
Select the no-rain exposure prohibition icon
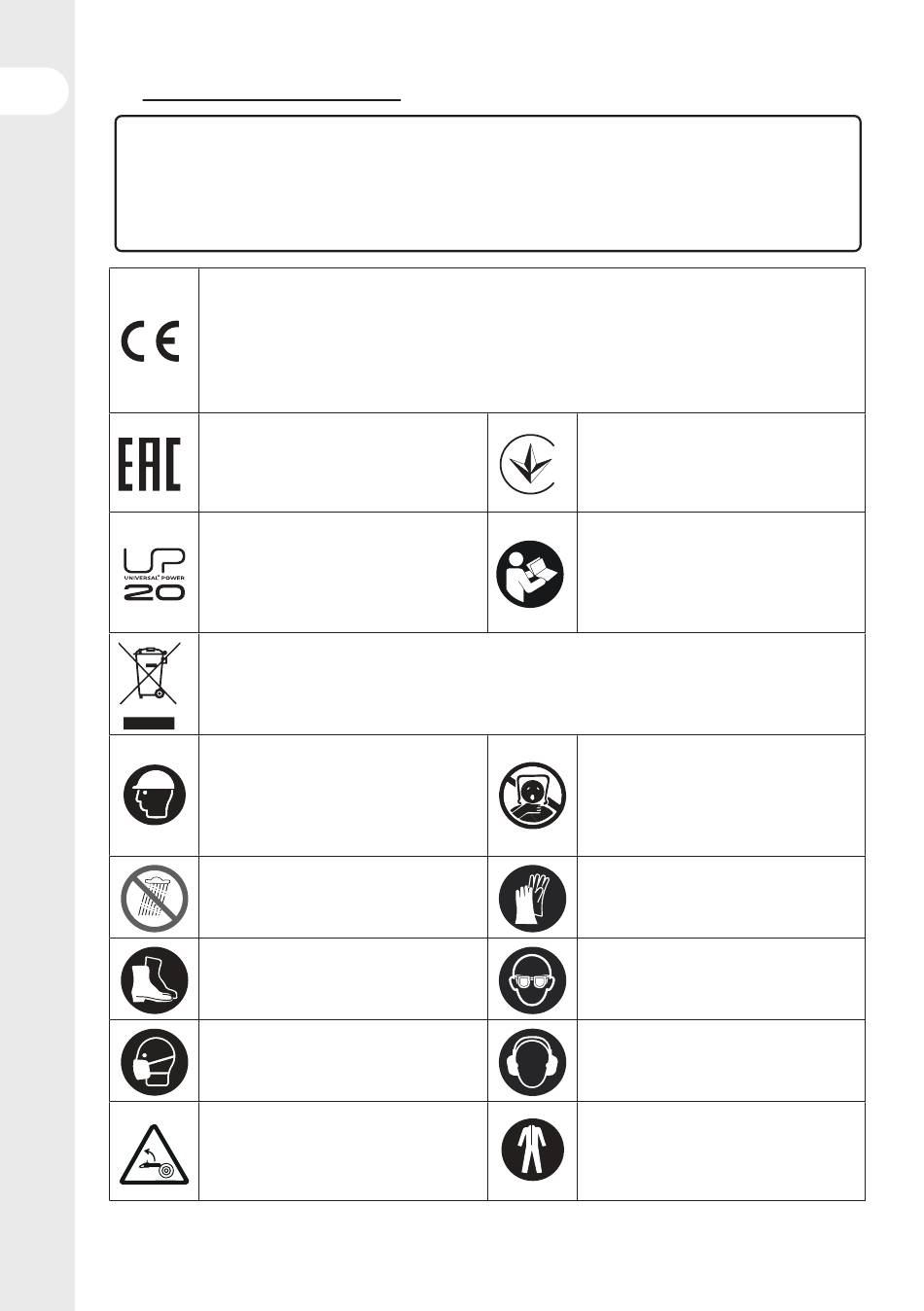tap(154, 898)
